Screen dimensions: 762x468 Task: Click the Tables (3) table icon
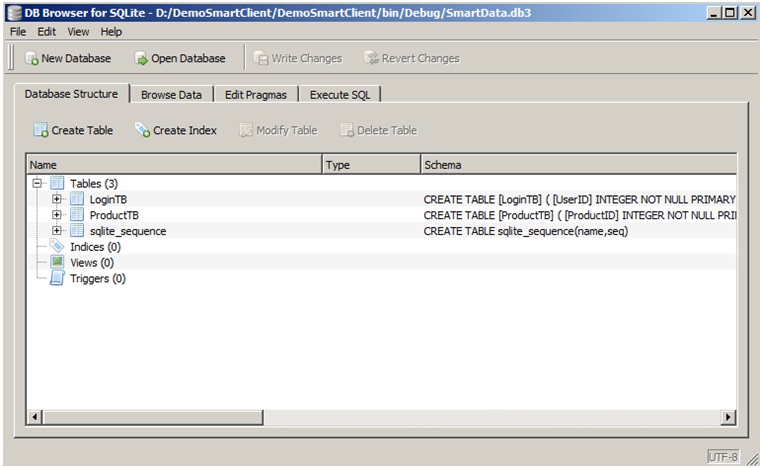coord(57,183)
